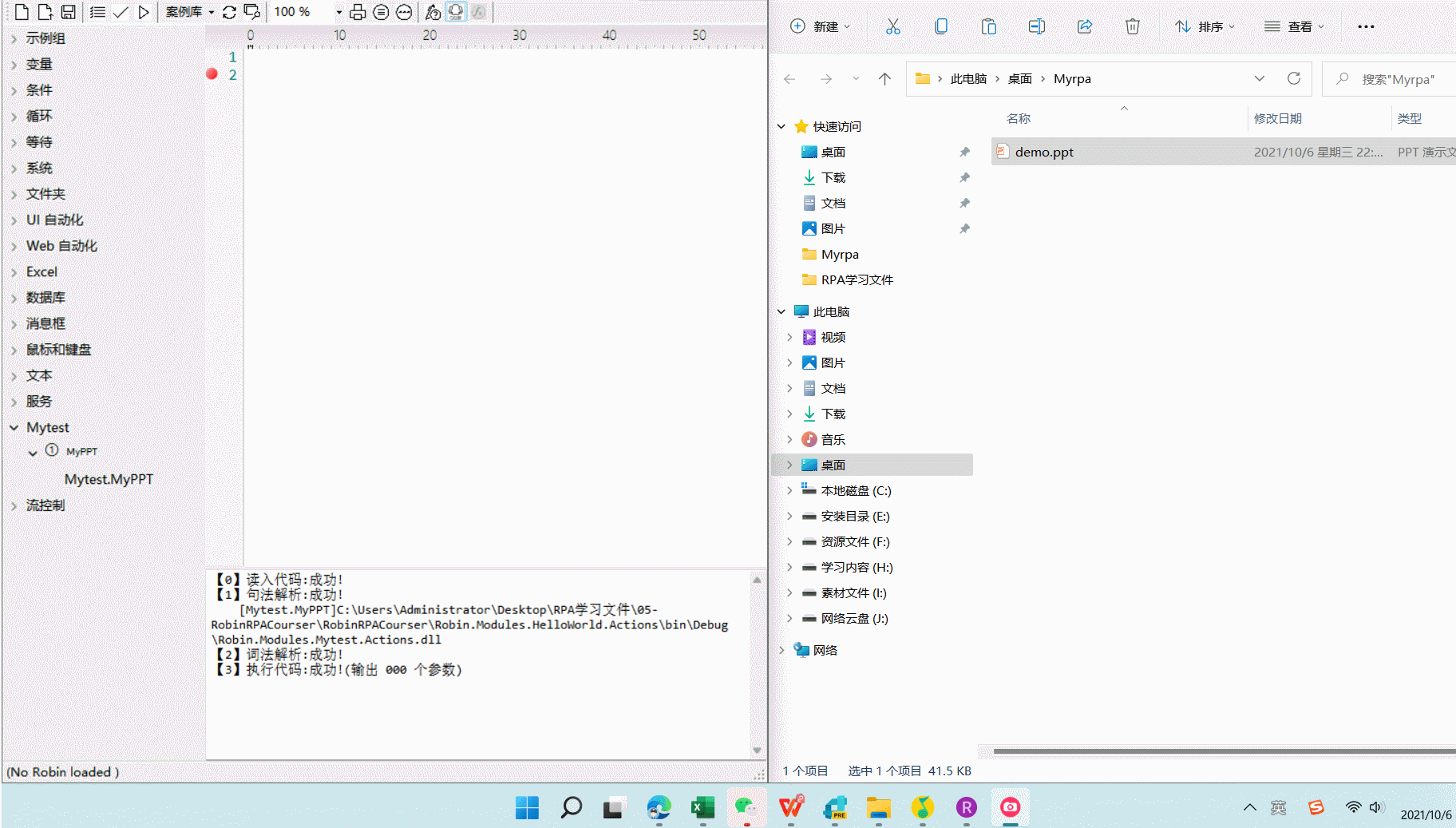
Task: Collapse the Mytest tree node
Action: (14, 428)
